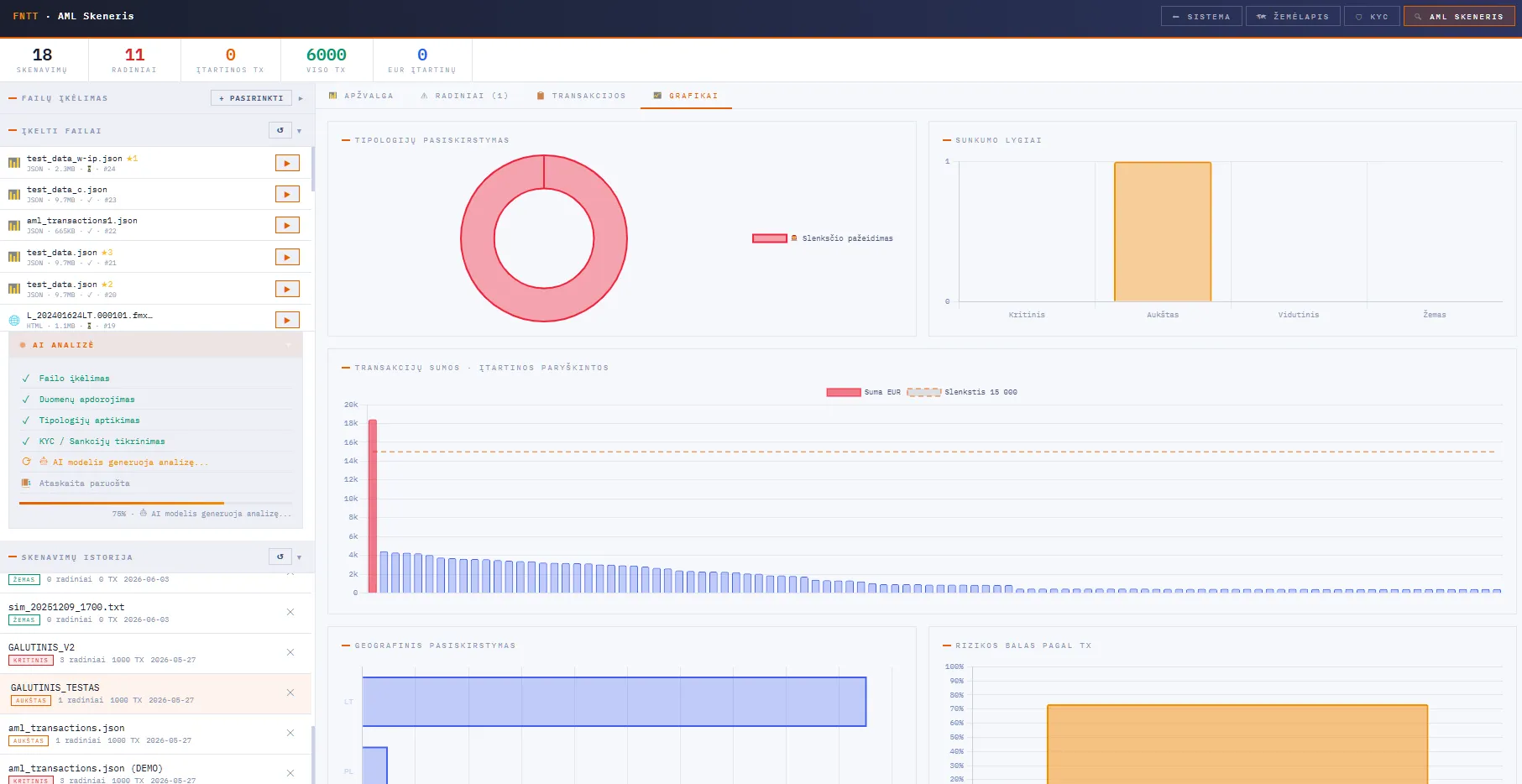Open the KYC navigation item

(1372, 16)
